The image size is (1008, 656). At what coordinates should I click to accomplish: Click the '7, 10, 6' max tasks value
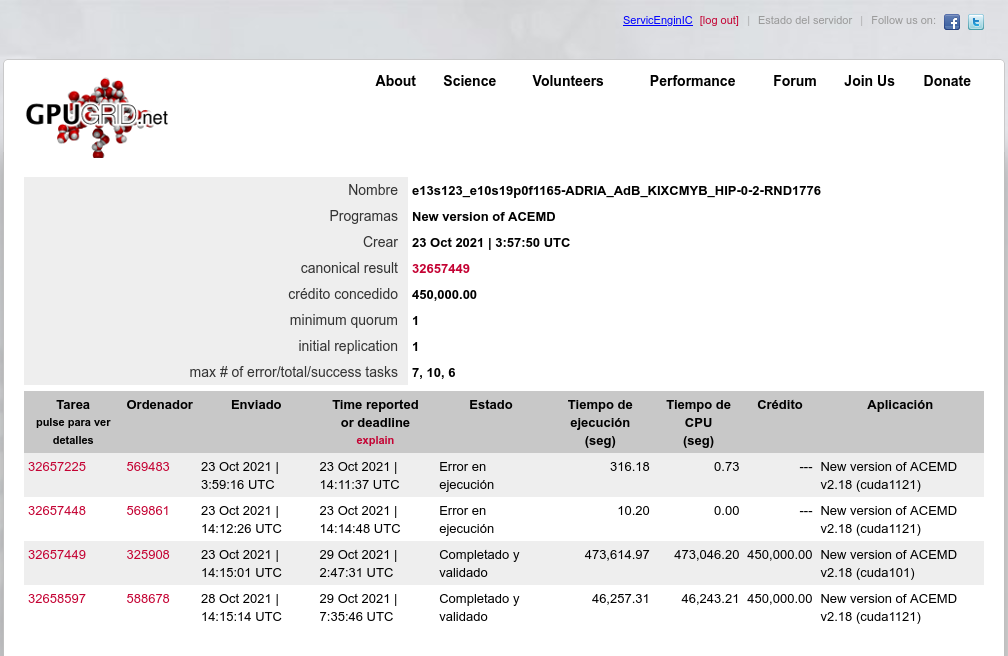tap(433, 373)
